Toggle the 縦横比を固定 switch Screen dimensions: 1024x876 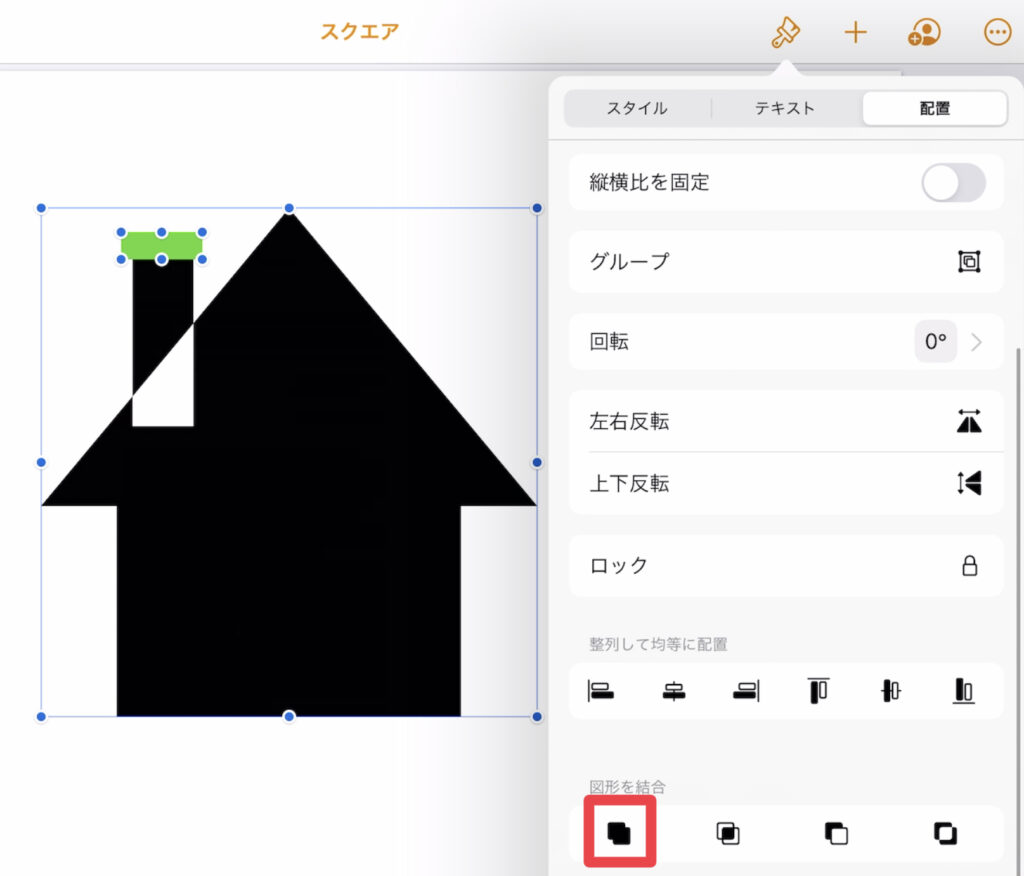tap(953, 182)
